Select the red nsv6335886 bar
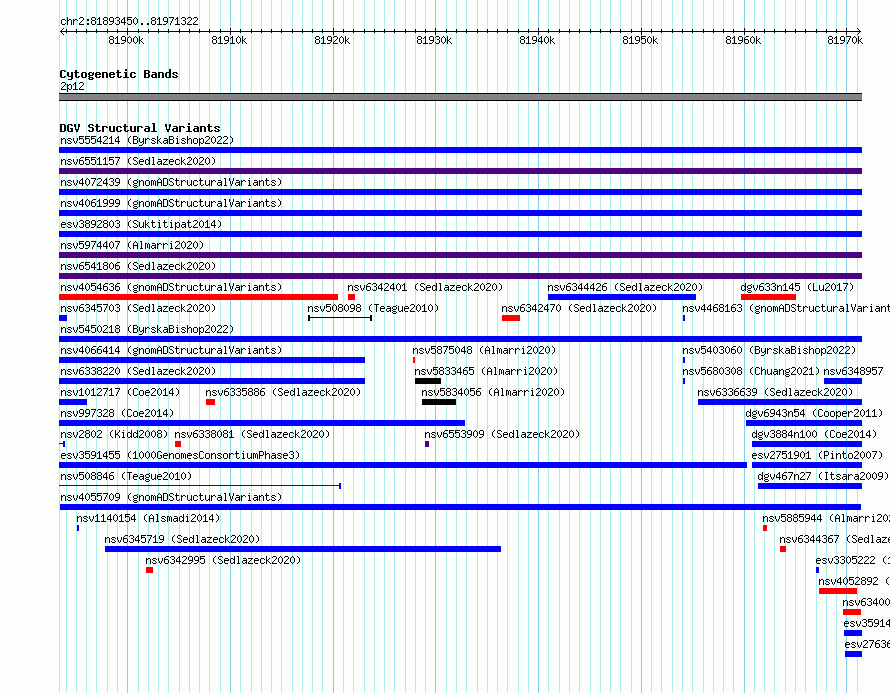This screenshot has height=693, width=890. pos(211,402)
